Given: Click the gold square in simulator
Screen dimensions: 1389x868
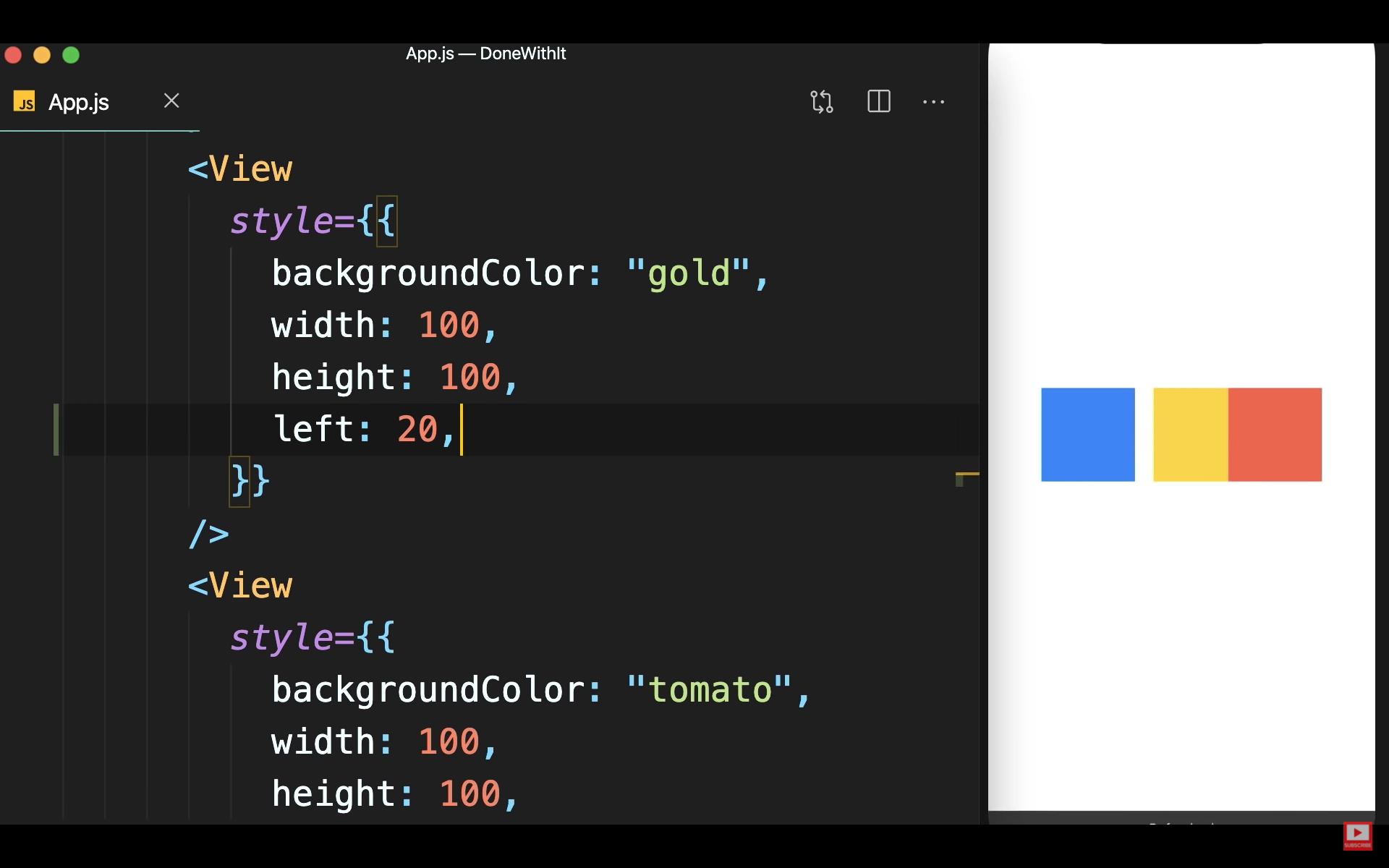Looking at the screenshot, I should tap(1190, 434).
